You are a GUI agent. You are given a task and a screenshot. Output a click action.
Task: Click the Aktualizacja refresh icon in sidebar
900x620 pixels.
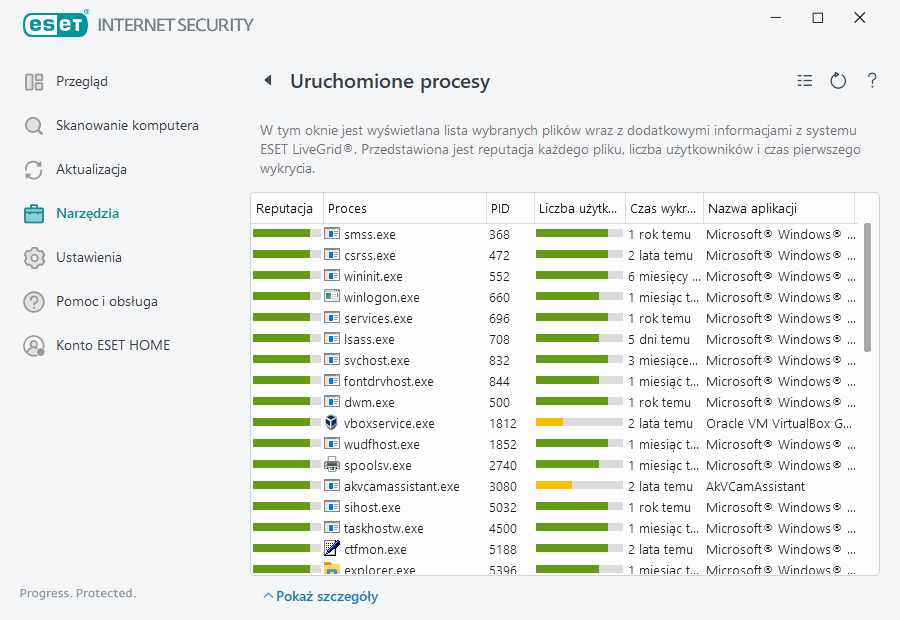coord(34,170)
